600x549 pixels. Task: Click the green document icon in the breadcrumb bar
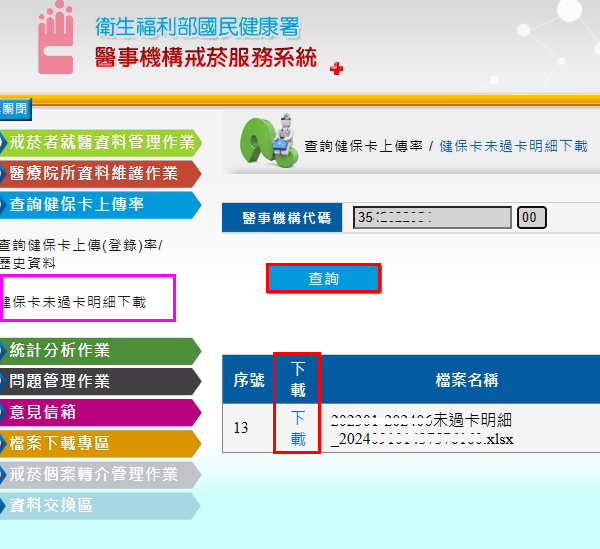(266, 143)
